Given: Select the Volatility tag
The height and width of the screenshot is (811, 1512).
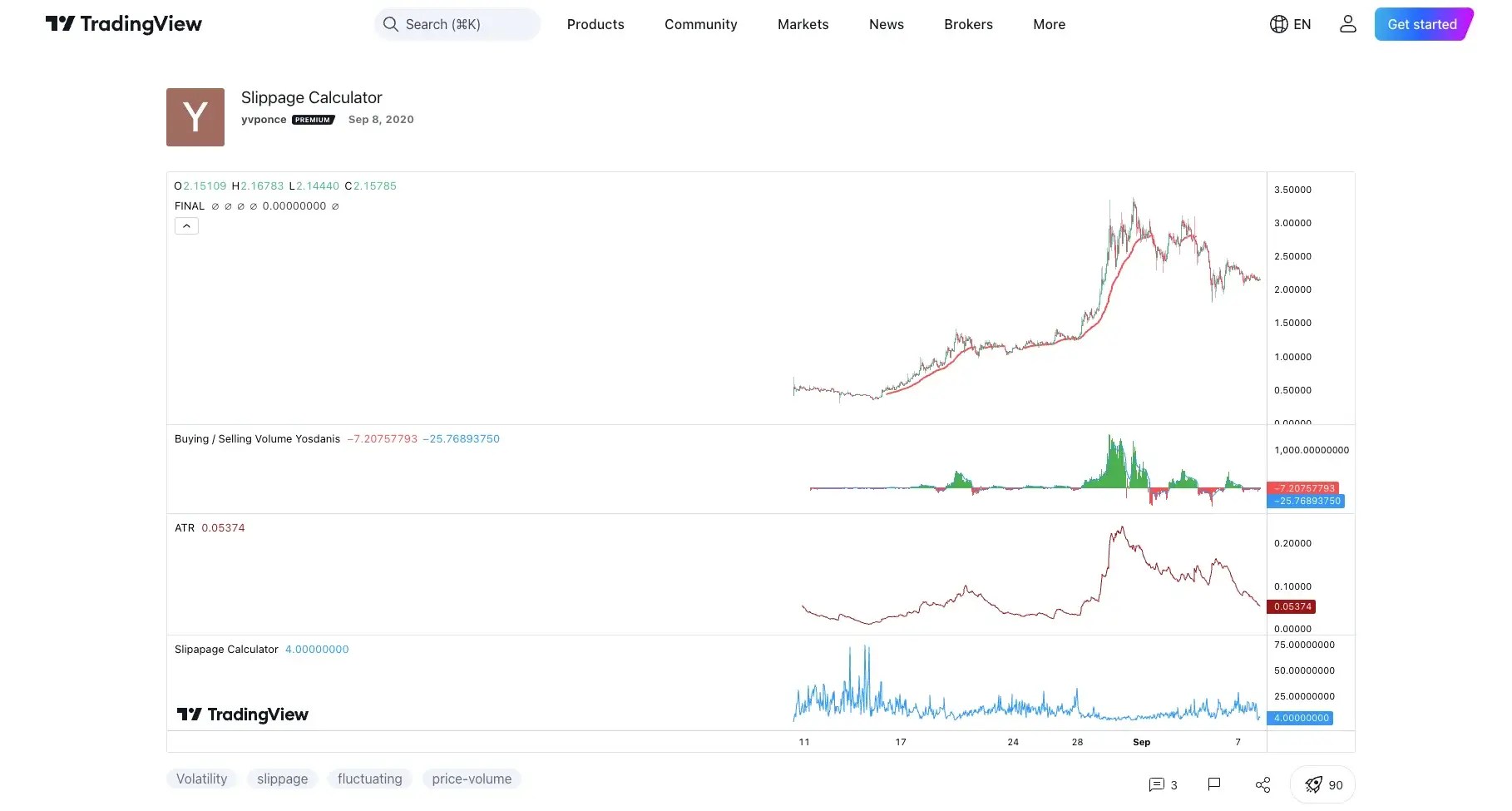Looking at the screenshot, I should (x=201, y=779).
